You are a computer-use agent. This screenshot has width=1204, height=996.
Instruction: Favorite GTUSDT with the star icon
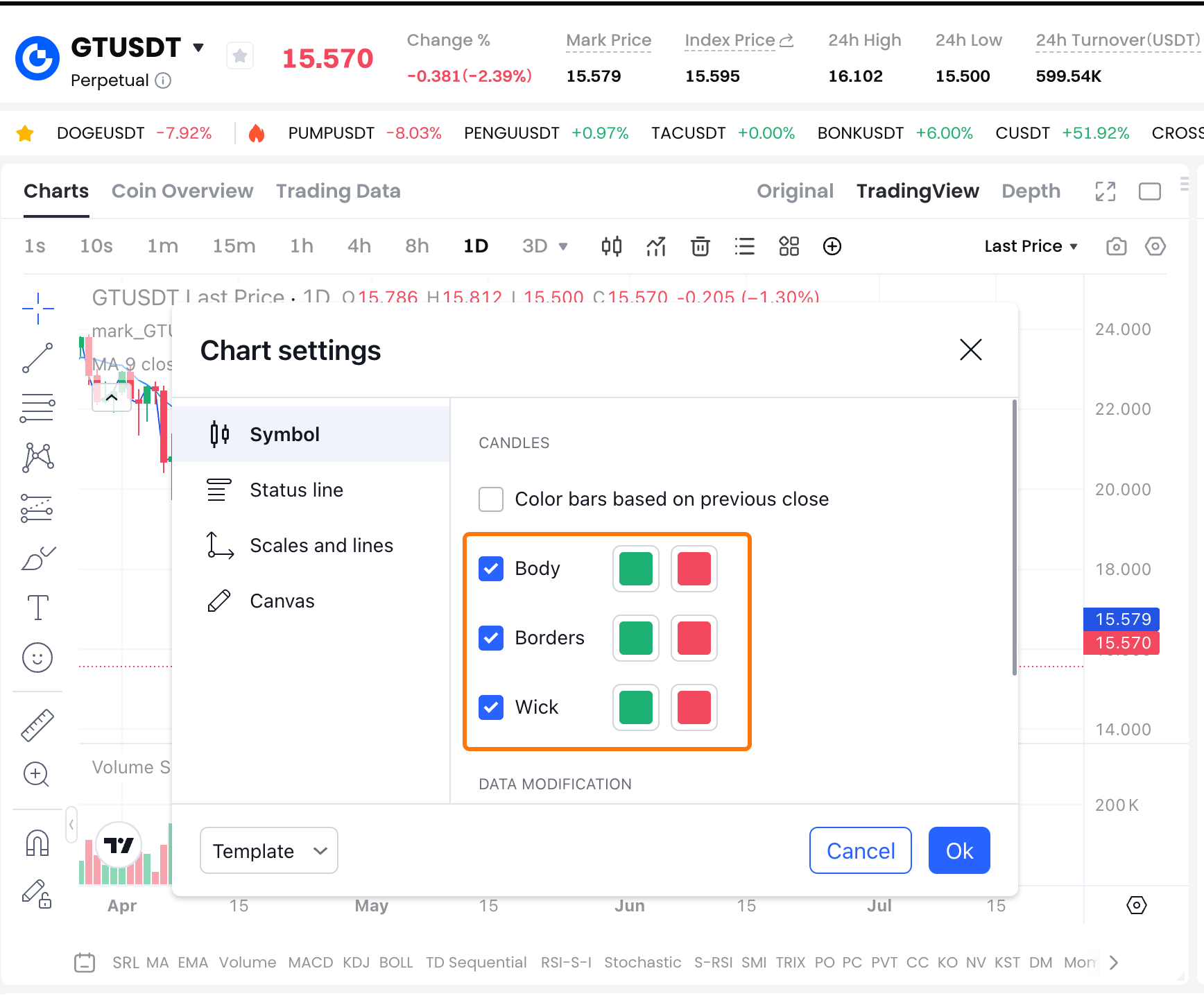(240, 56)
